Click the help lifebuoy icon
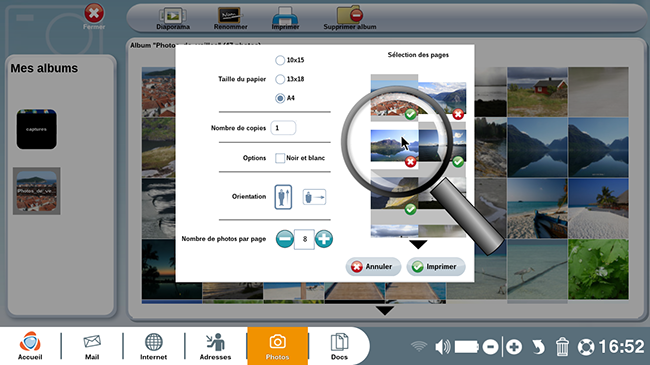 click(x=586, y=347)
